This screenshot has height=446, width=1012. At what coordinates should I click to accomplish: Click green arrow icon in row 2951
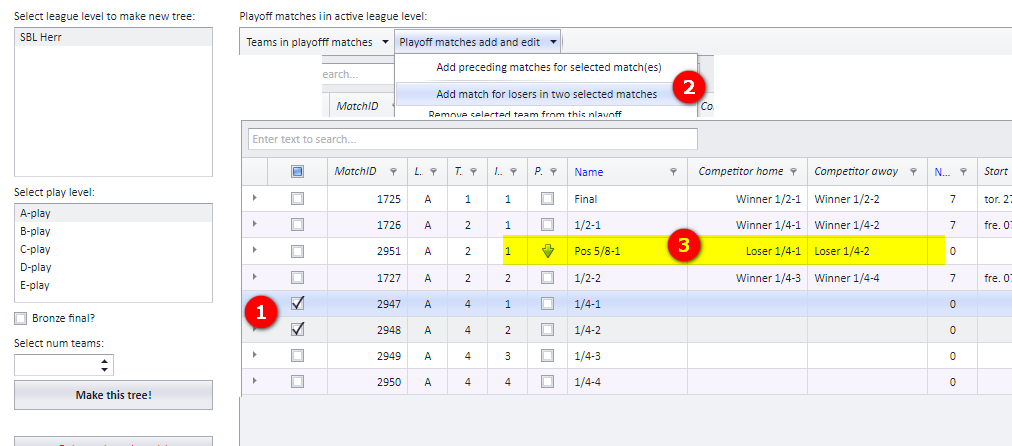548,252
